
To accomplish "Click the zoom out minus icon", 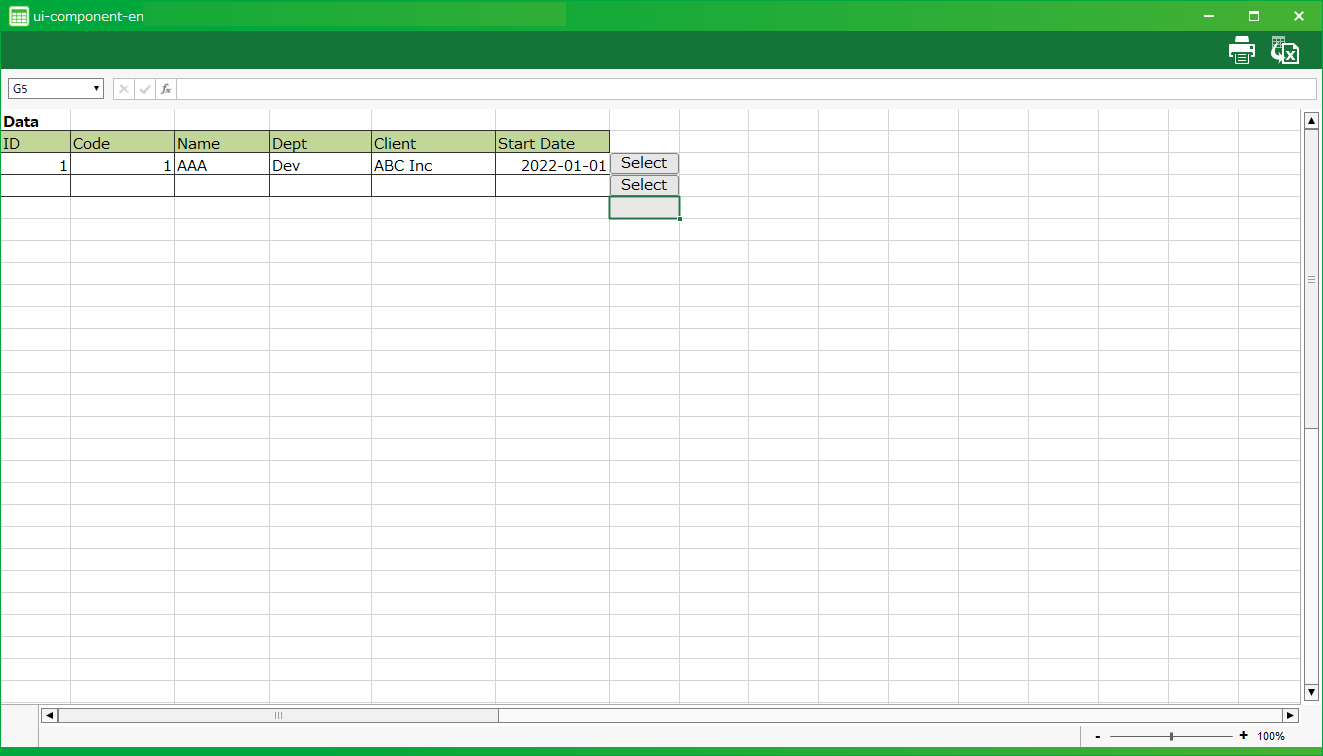I will tap(1098, 736).
